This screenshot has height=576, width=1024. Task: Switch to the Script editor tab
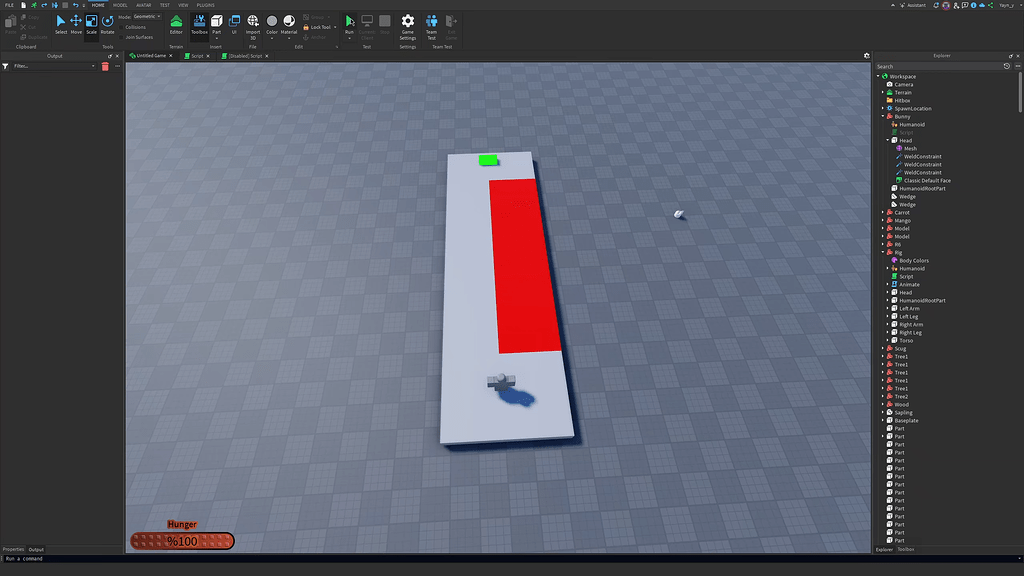coord(194,55)
